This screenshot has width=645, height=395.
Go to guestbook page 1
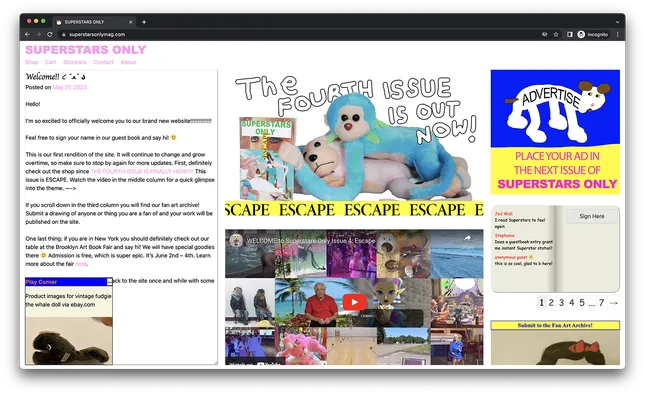tap(541, 303)
